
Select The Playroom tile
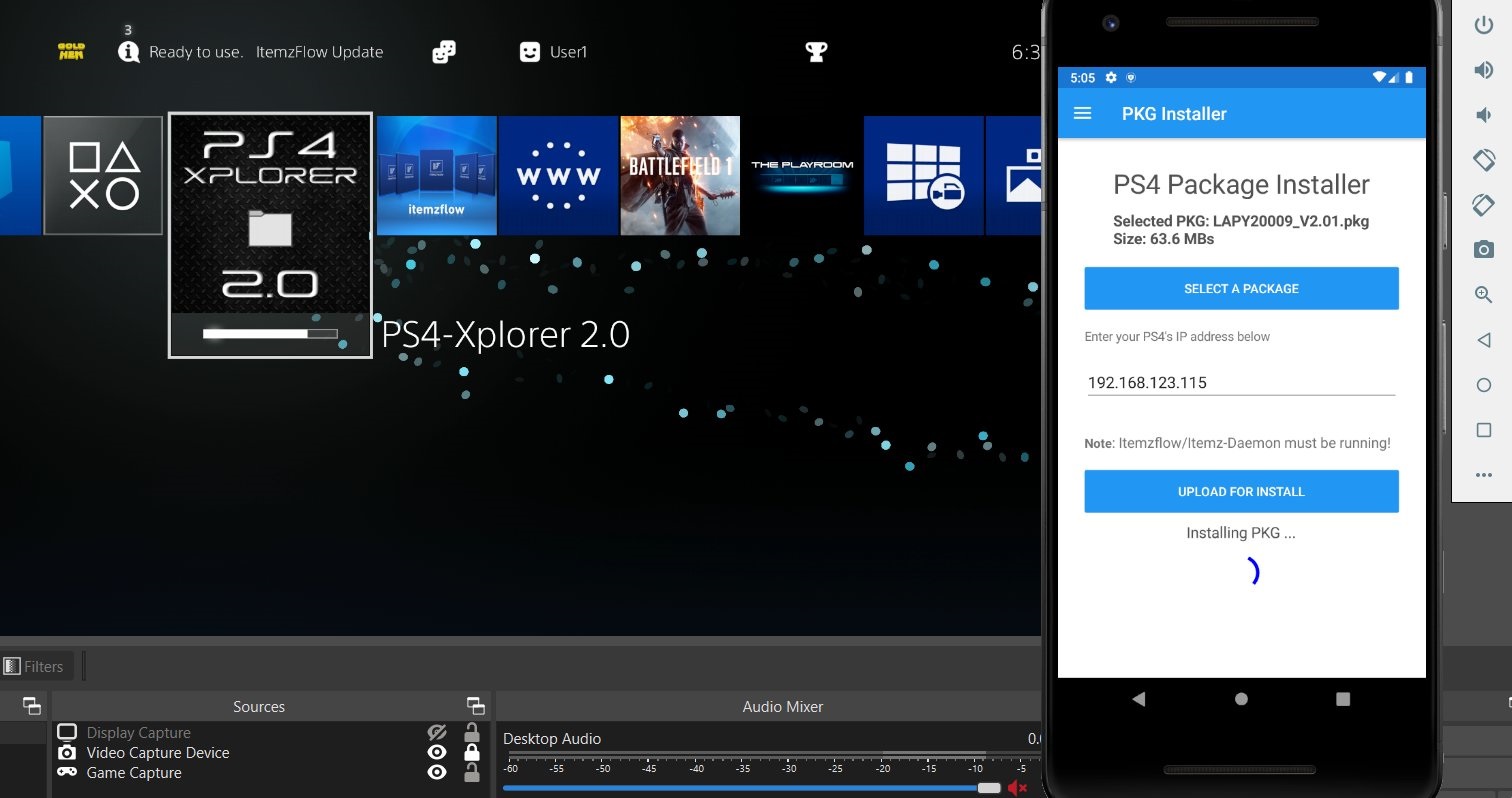(802, 176)
